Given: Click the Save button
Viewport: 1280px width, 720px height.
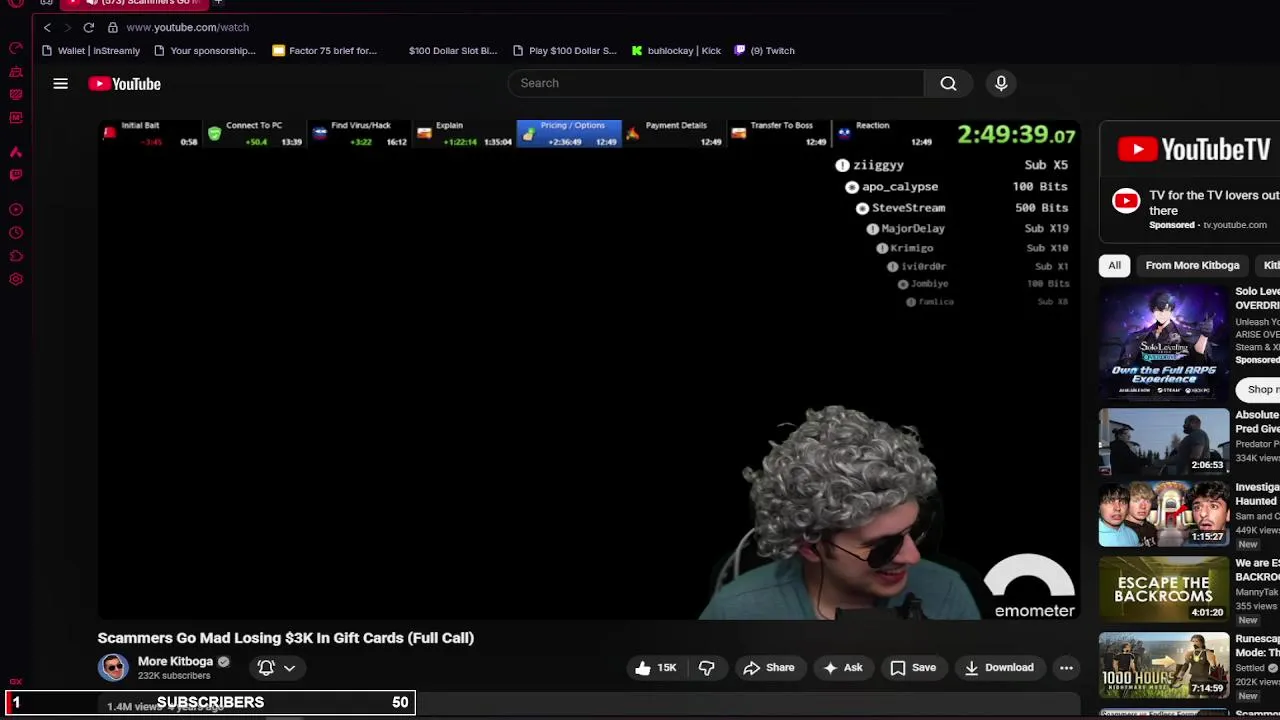Looking at the screenshot, I should pos(913,668).
